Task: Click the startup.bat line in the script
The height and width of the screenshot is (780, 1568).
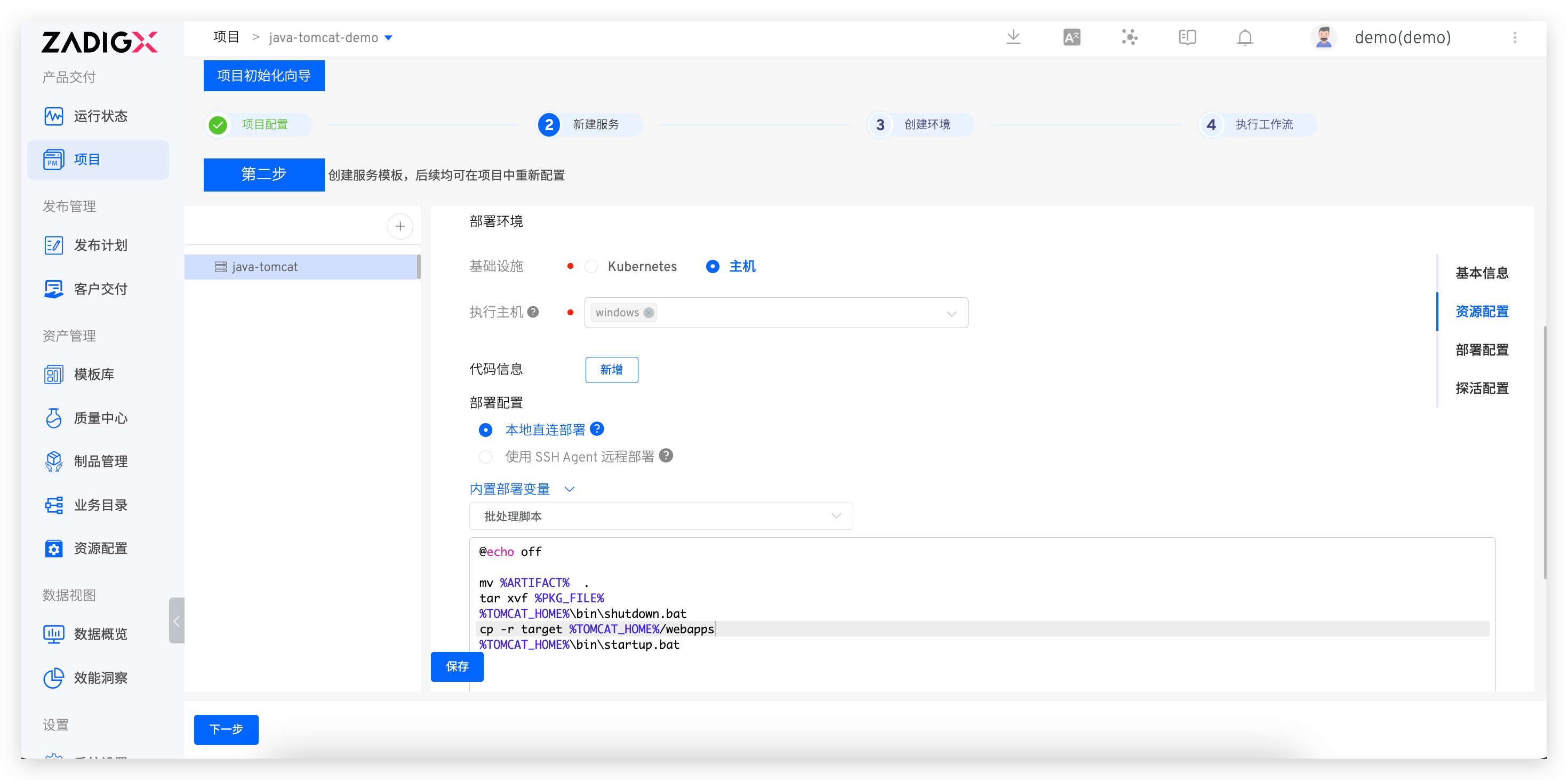Action: (x=579, y=645)
